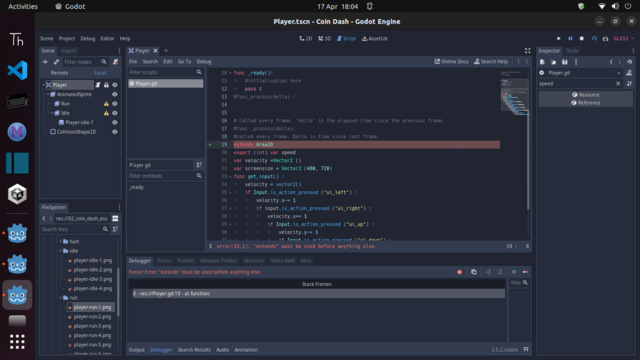This screenshot has width=640, height=360.
Task: Load an existing resource in the Inspector
Action: [553, 62]
